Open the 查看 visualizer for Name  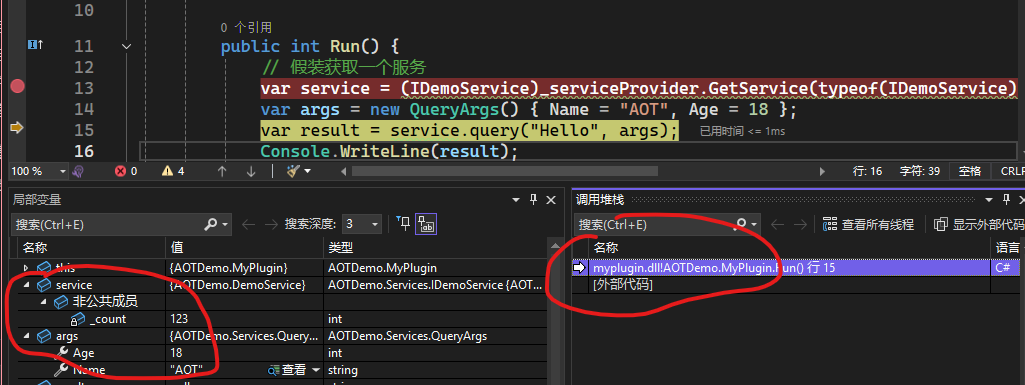286,370
